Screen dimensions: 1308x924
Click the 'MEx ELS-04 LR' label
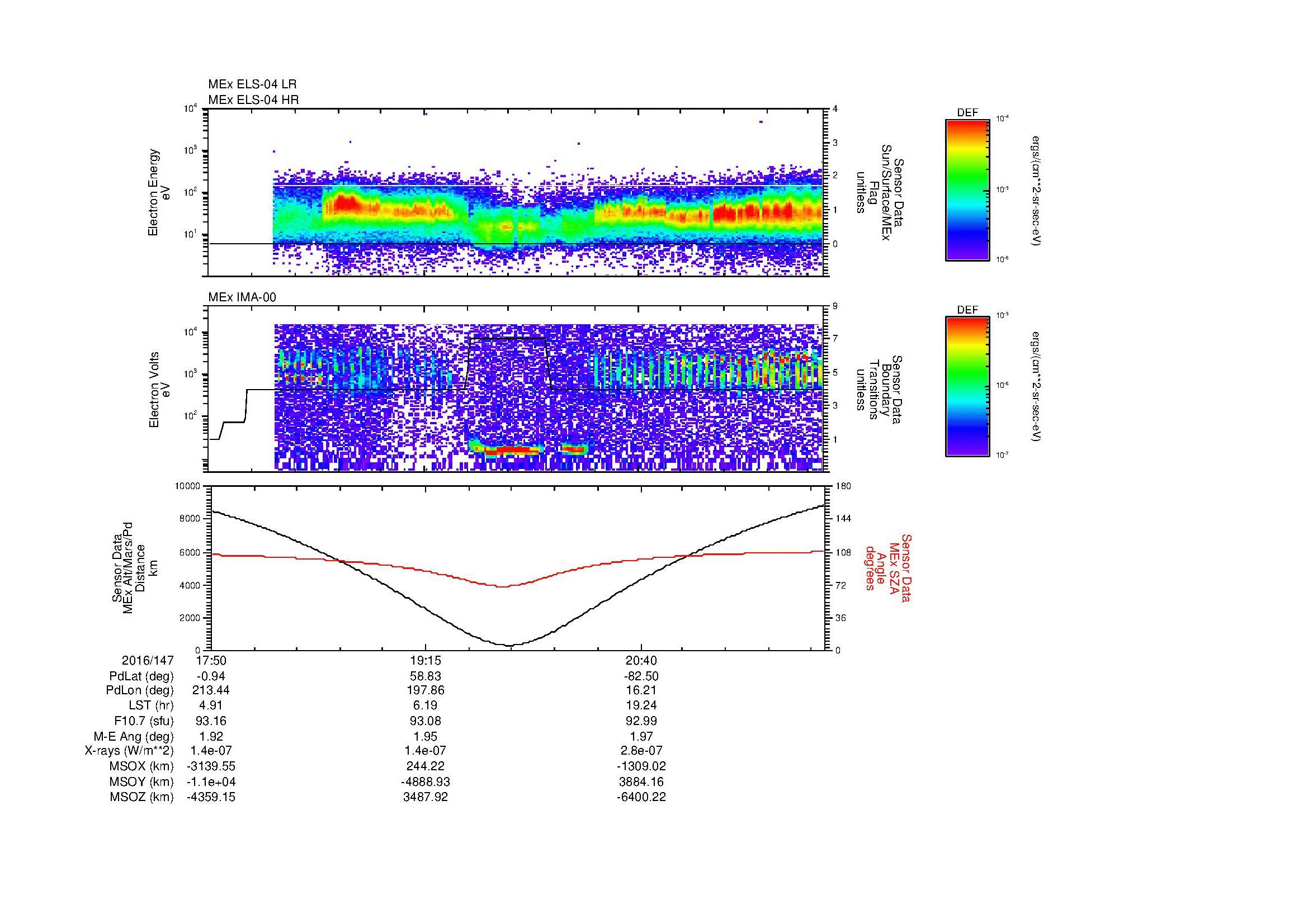pyautogui.click(x=252, y=84)
